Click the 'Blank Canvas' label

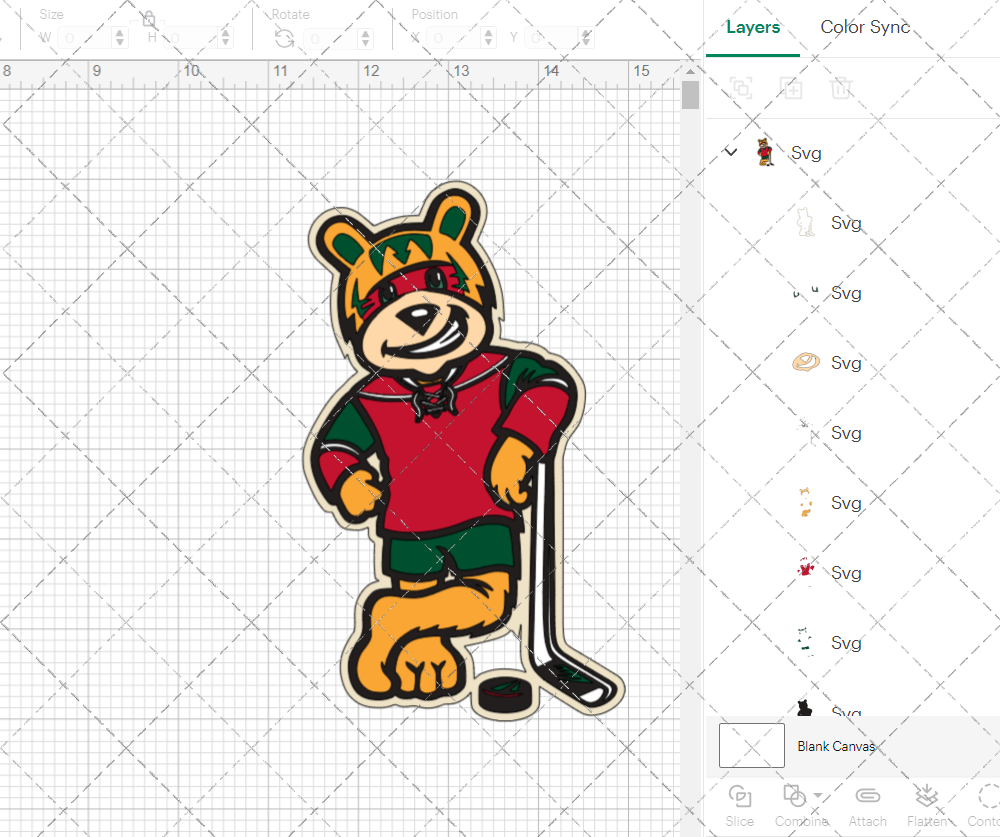pyautogui.click(x=836, y=746)
